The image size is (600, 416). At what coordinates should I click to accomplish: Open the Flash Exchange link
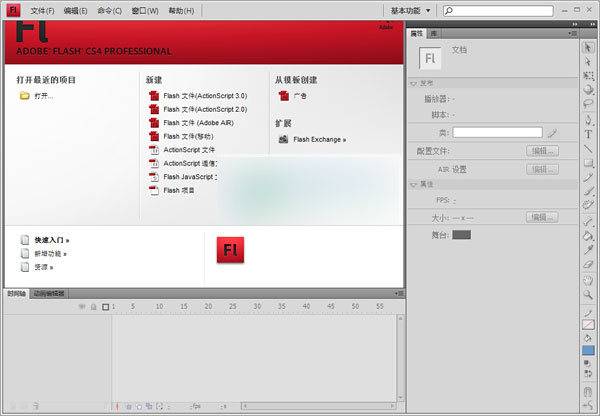coord(320,139)
